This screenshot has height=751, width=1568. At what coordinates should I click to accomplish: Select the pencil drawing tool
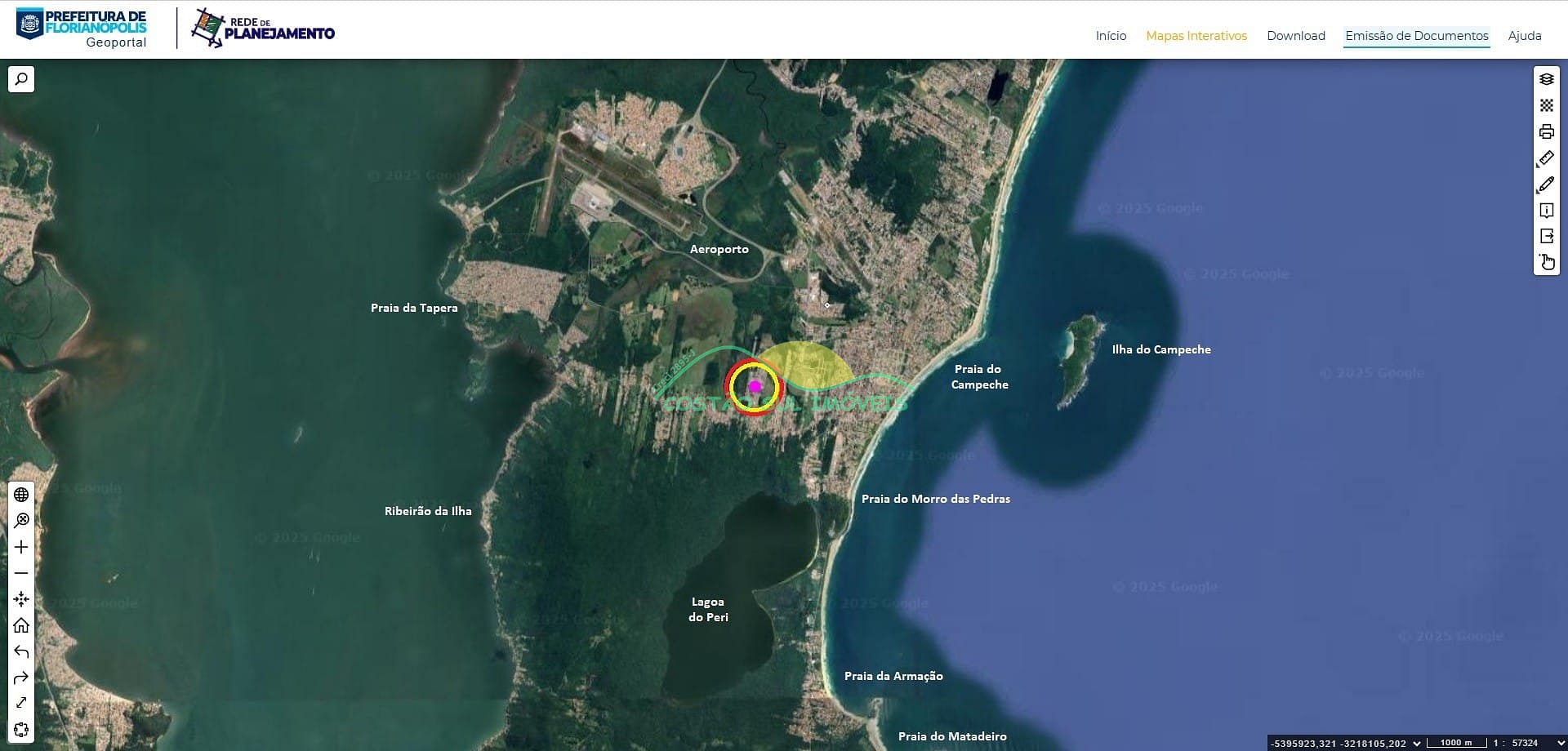[1546, 184]
